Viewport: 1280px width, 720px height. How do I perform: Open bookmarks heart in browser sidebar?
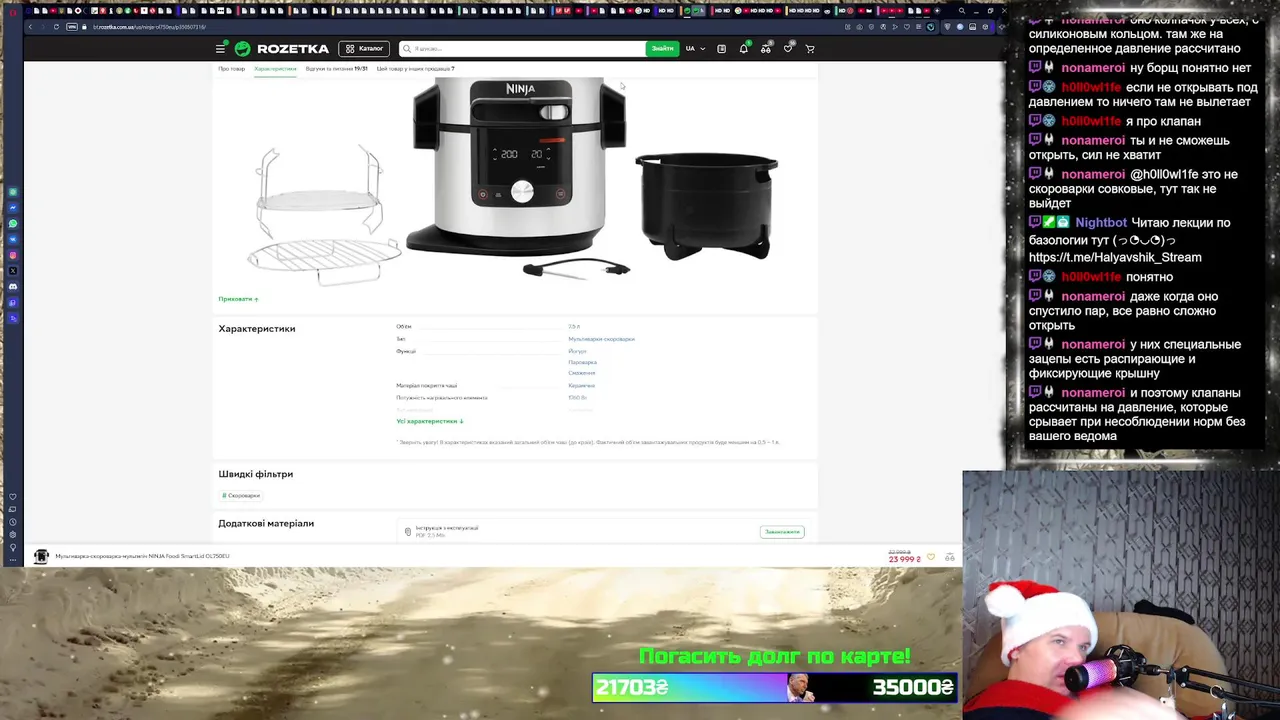13,497
